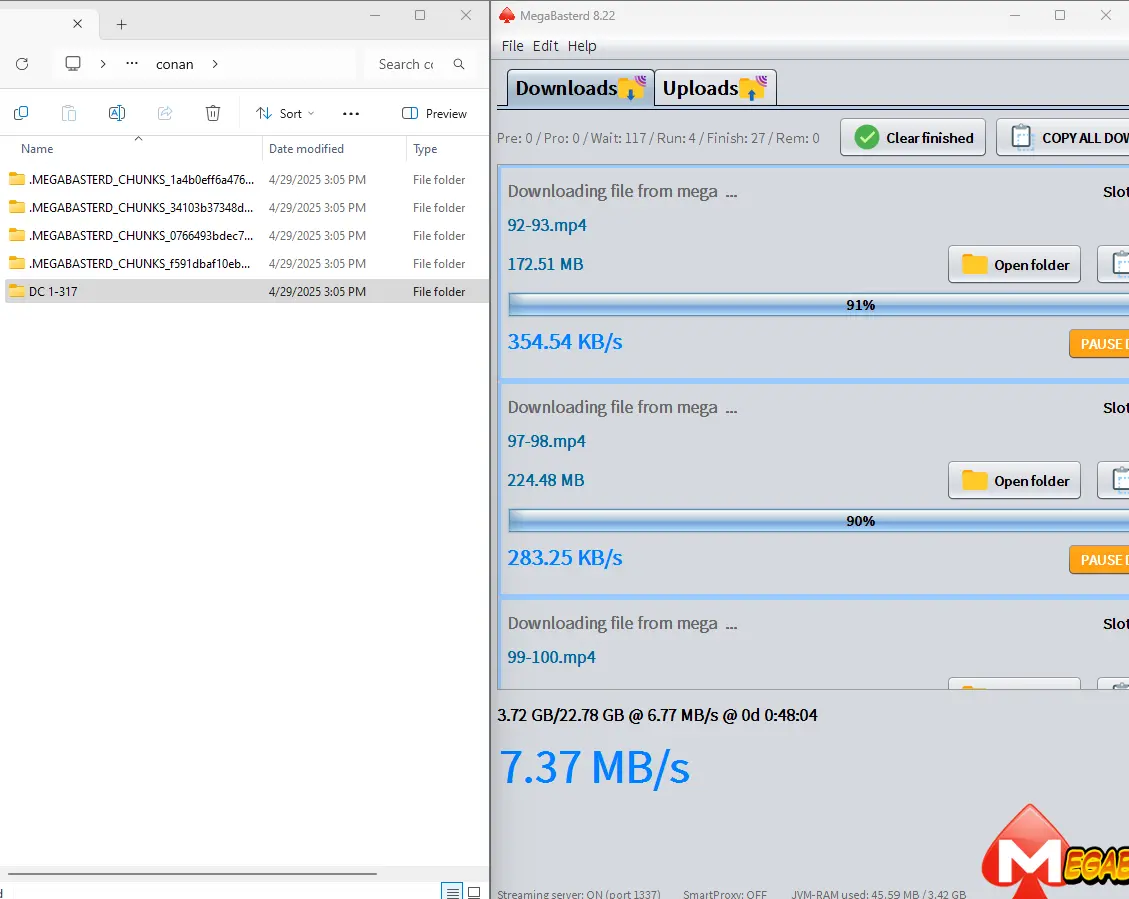The image size is (1129, 899).
Task: Select folder .MEGABASTERD_CHUNKS_1a4b0eff6a476
Action: point(245,179)
